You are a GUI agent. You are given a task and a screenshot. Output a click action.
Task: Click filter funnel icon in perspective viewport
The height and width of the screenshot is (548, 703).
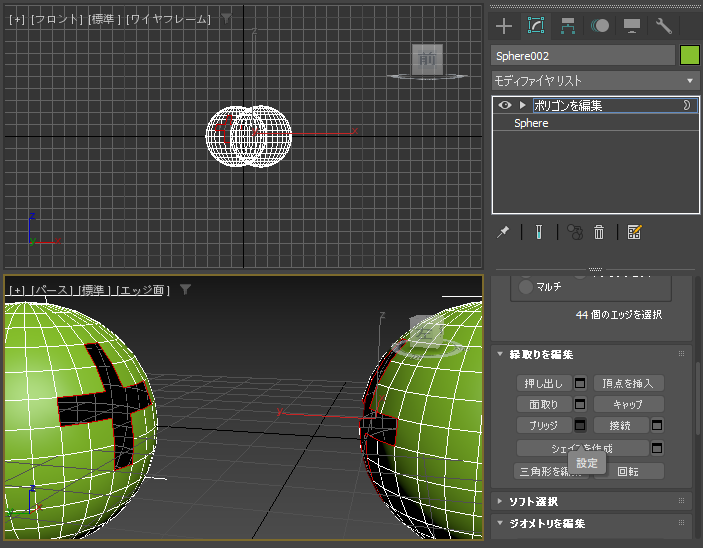(x=185, y=289)
